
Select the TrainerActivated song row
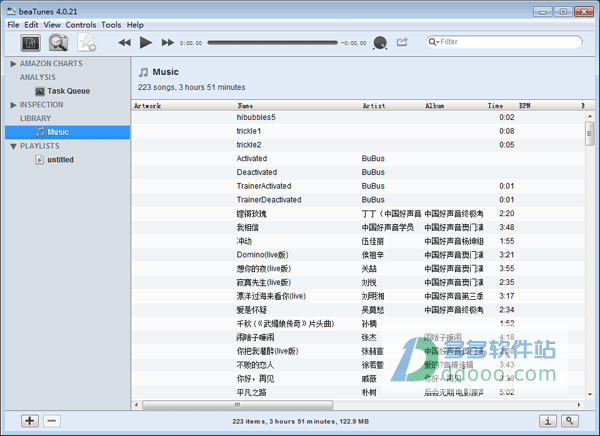pyautogui.click(x=359, y=186)
